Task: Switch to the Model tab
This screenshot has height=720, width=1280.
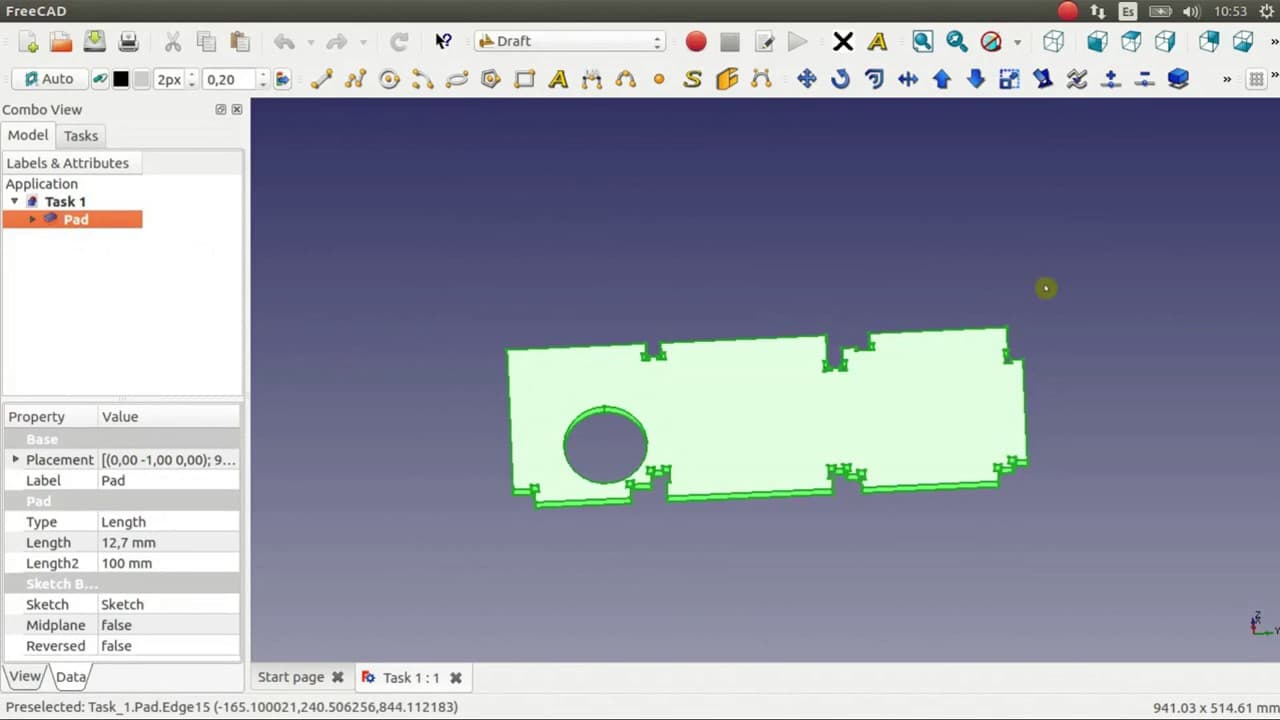Action: [28, 135]
